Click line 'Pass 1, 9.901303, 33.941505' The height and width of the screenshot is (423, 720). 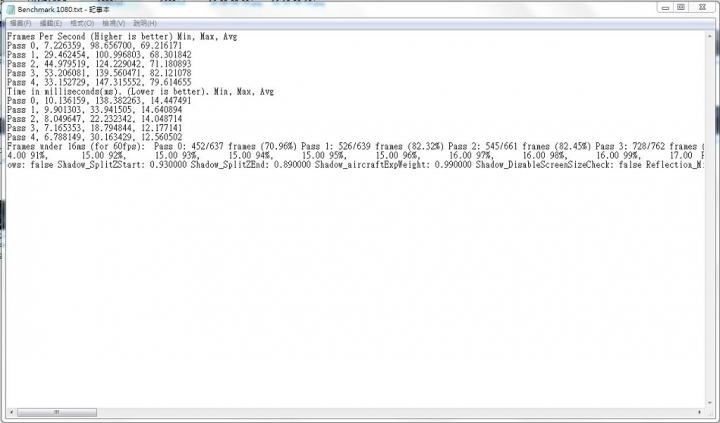(95, 110)
